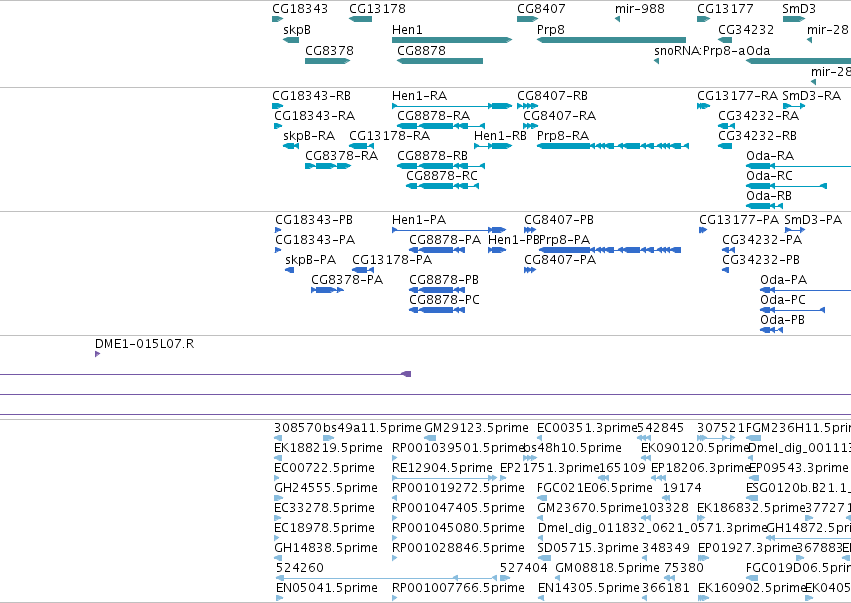The height and width of the screenshot is (603, 851).
Task: Select the DME1-015L07.R BAC end
Action: (97, 354)
